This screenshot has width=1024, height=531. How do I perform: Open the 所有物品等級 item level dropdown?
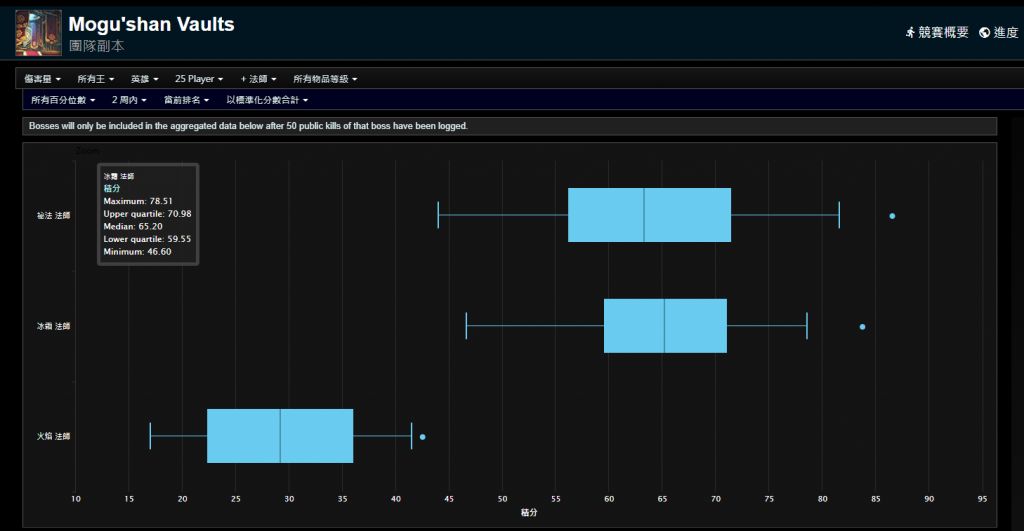[x=325, y=78]
